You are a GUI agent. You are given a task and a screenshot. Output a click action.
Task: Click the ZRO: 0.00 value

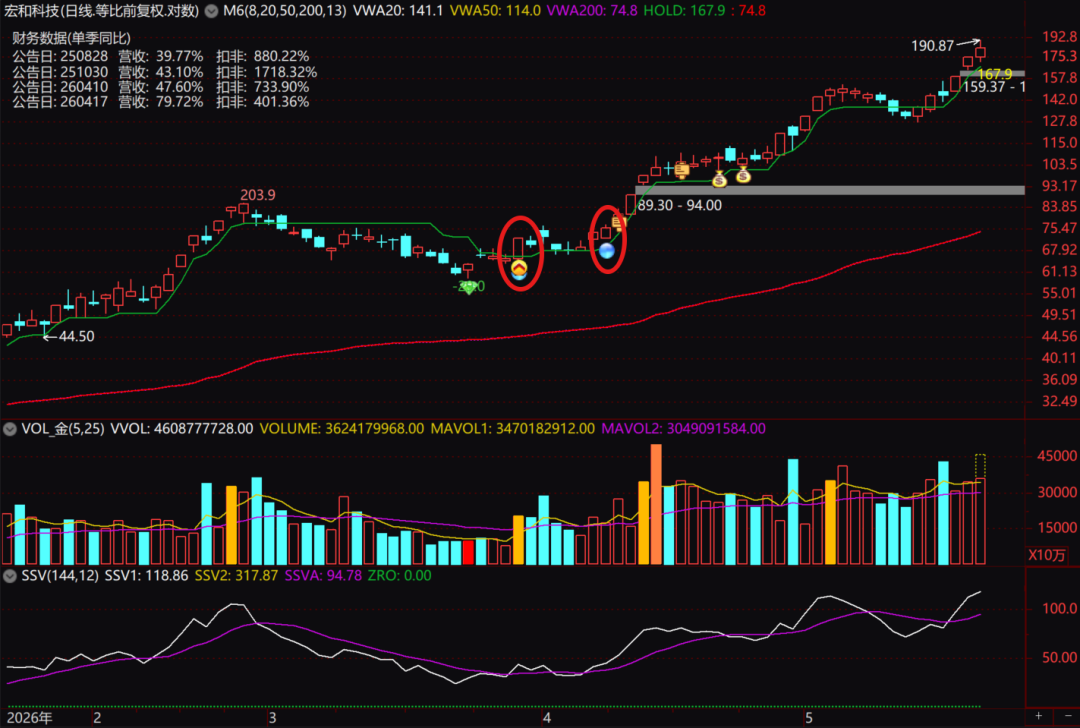tap(399, 576)
